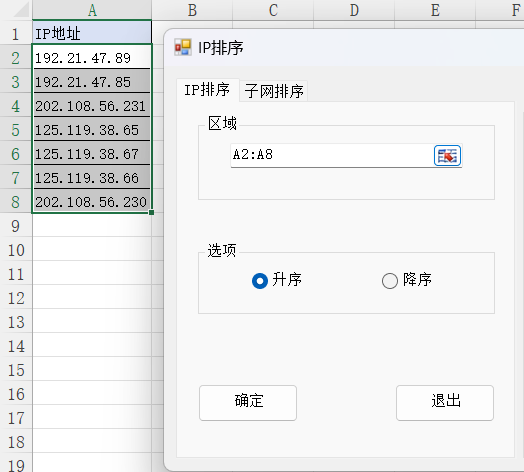Select the 升序 radio button
The width and height of the screenshot is (524, 472).
pos(260,280)
